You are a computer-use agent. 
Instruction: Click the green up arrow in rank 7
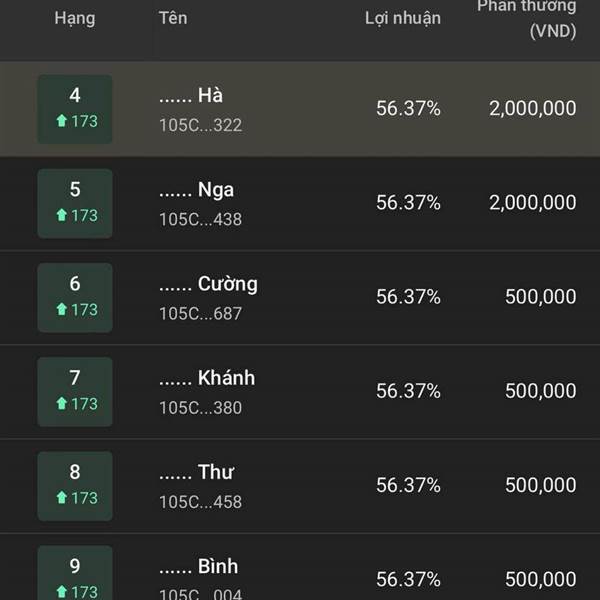(62, 403)
